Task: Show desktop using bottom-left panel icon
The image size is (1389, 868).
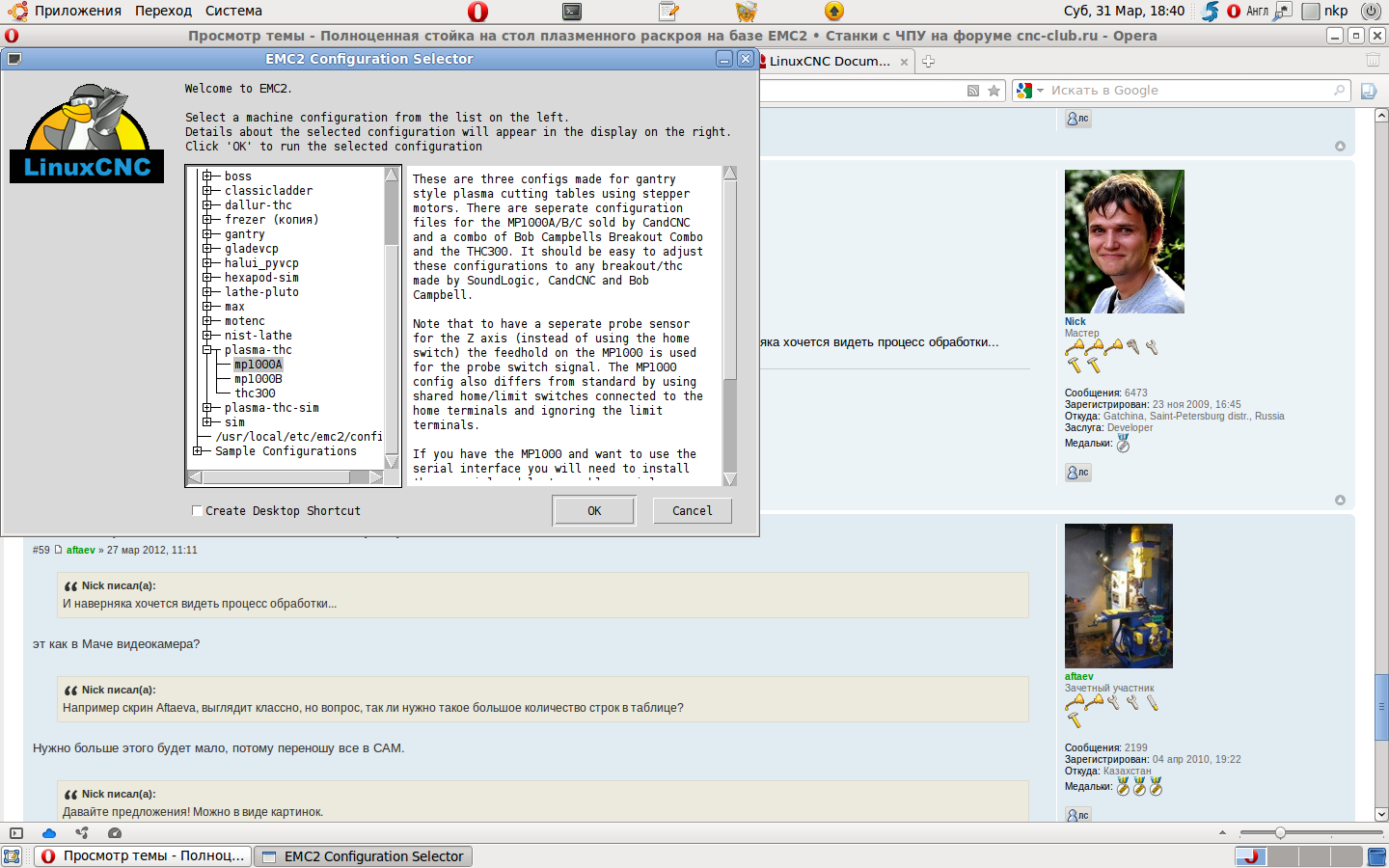Action: coord(13,856)
